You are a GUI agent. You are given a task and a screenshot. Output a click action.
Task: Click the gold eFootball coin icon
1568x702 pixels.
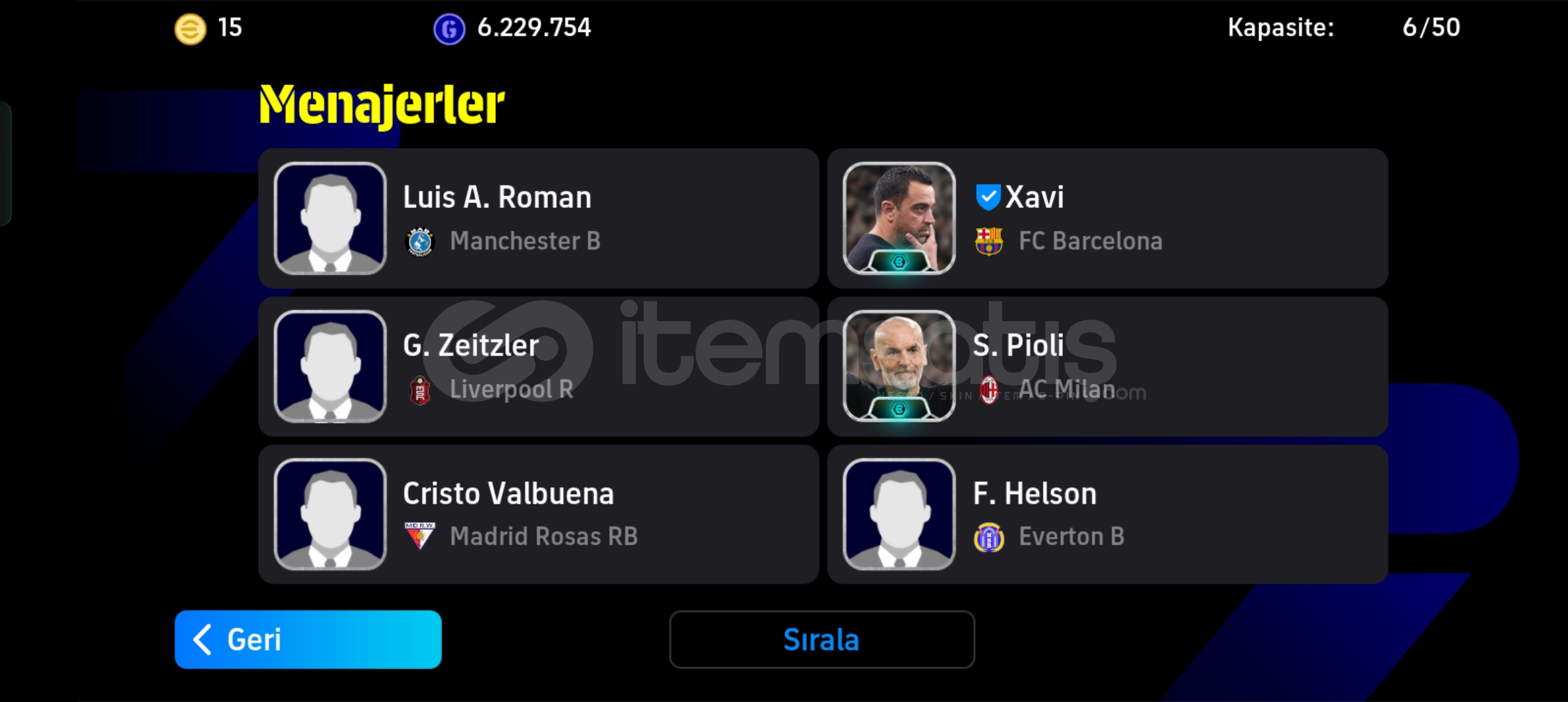click(190, 29)
